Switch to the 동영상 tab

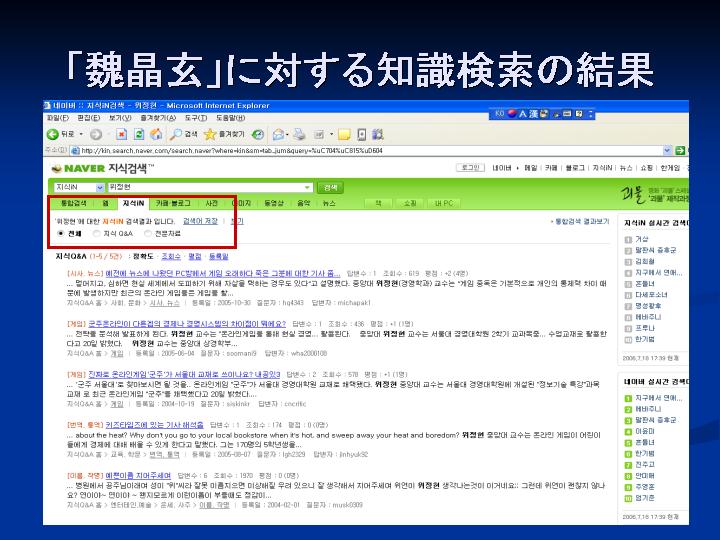pos(272,203)
